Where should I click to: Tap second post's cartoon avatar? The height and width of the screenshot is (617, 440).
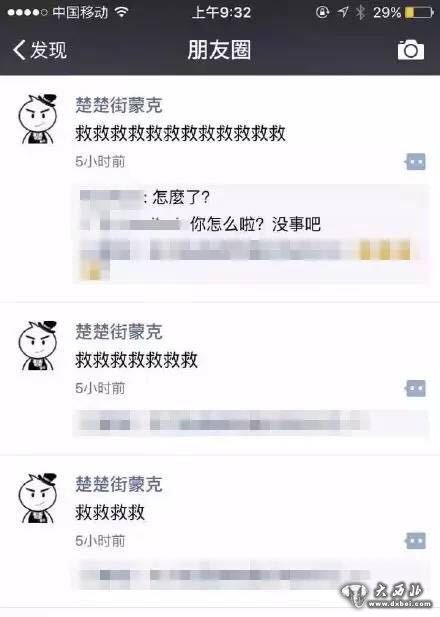click(x=38, y=345)
